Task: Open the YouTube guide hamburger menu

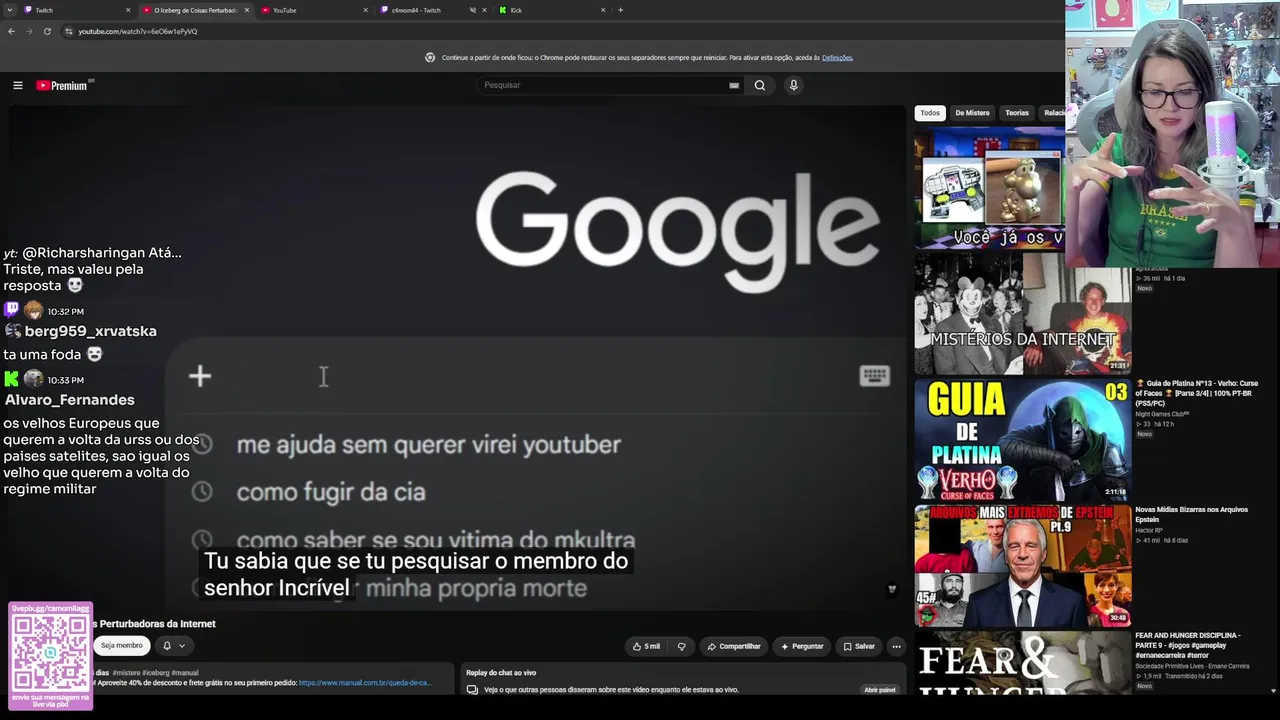Action: (x=17, y=85)
